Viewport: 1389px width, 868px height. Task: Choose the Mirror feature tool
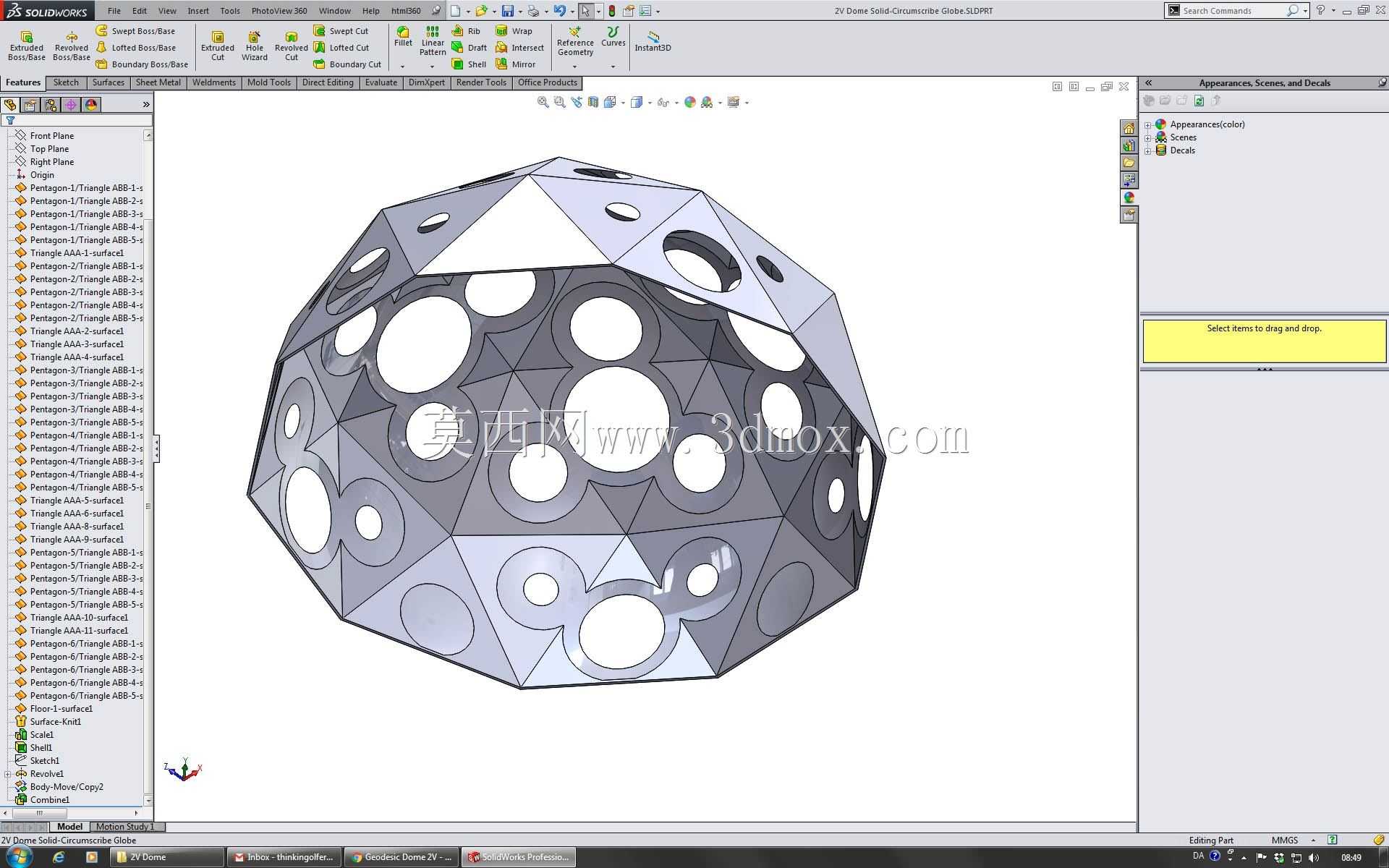point(515,64)
